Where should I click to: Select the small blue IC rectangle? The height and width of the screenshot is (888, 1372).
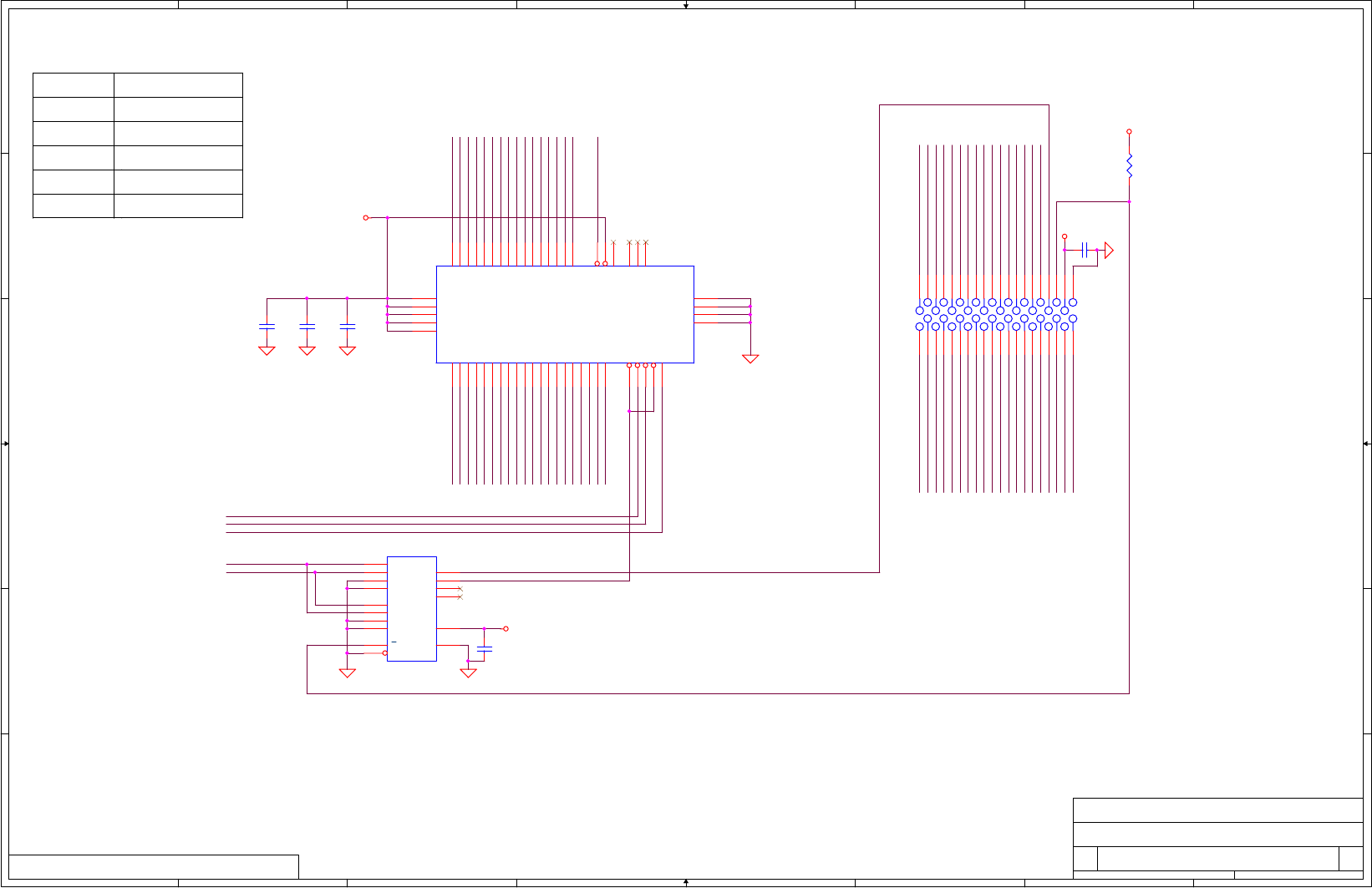pyautogui.click(x=412, y=609)
